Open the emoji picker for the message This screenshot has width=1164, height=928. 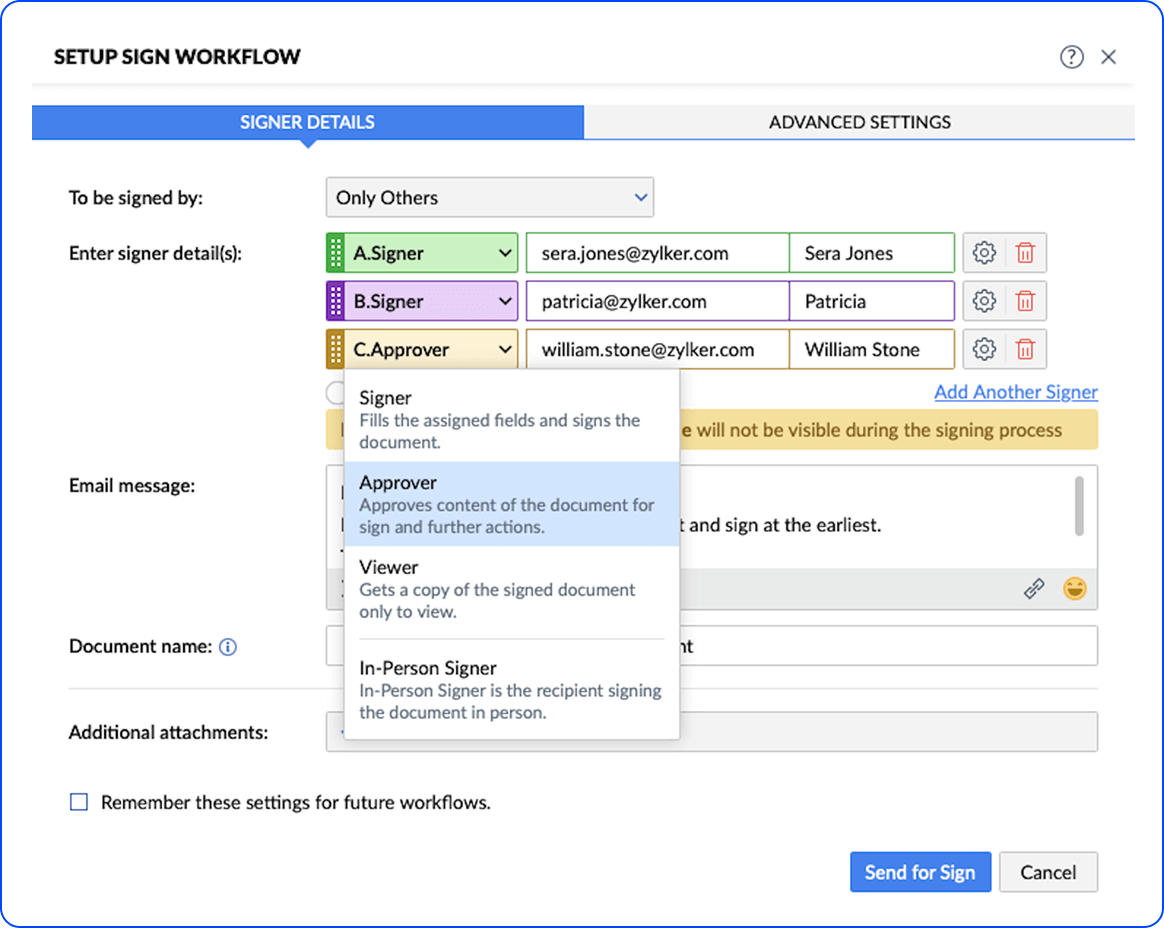pos(1075,589)
